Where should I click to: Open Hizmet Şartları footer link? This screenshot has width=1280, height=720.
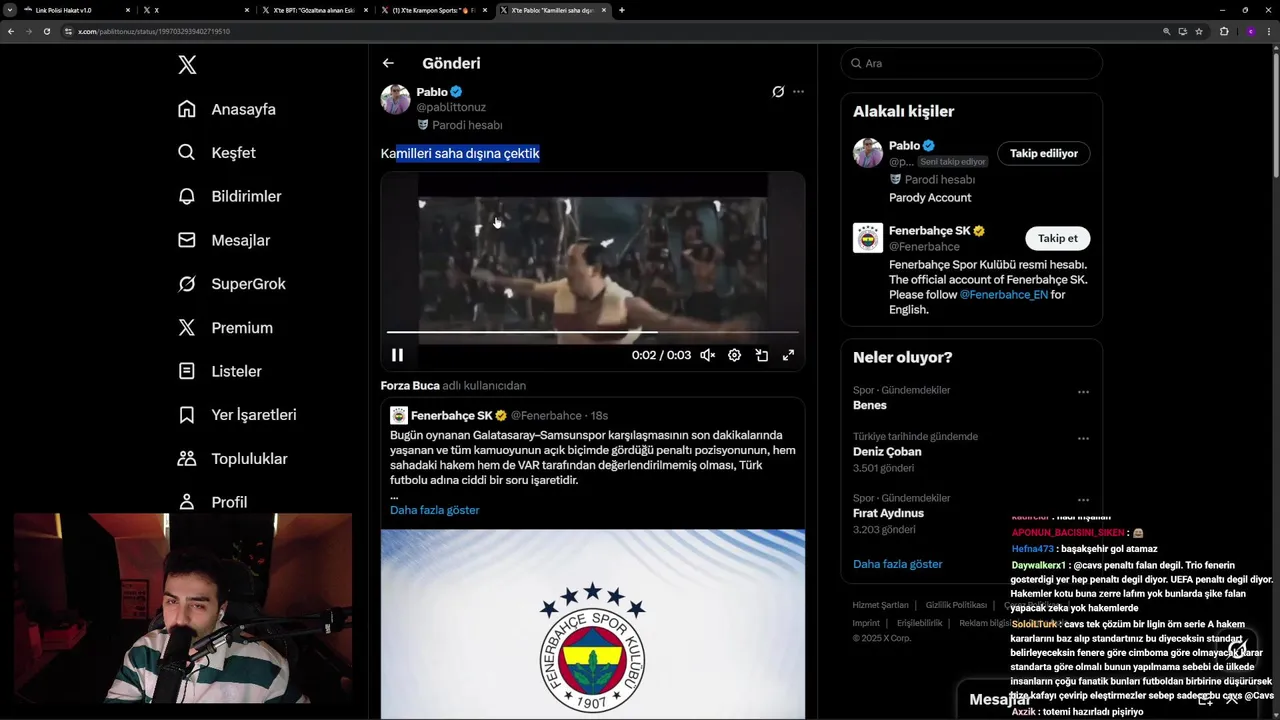tap(880, 605)
